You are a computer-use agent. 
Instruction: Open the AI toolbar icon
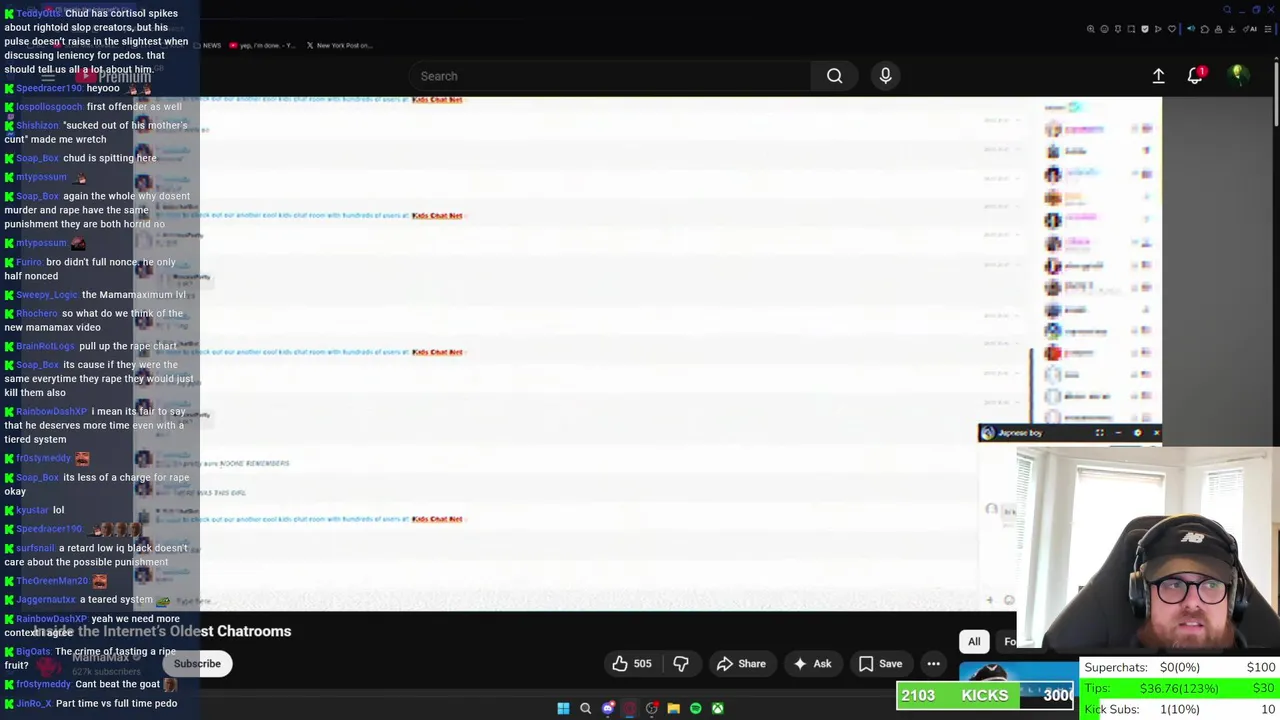click(1250, 29)
